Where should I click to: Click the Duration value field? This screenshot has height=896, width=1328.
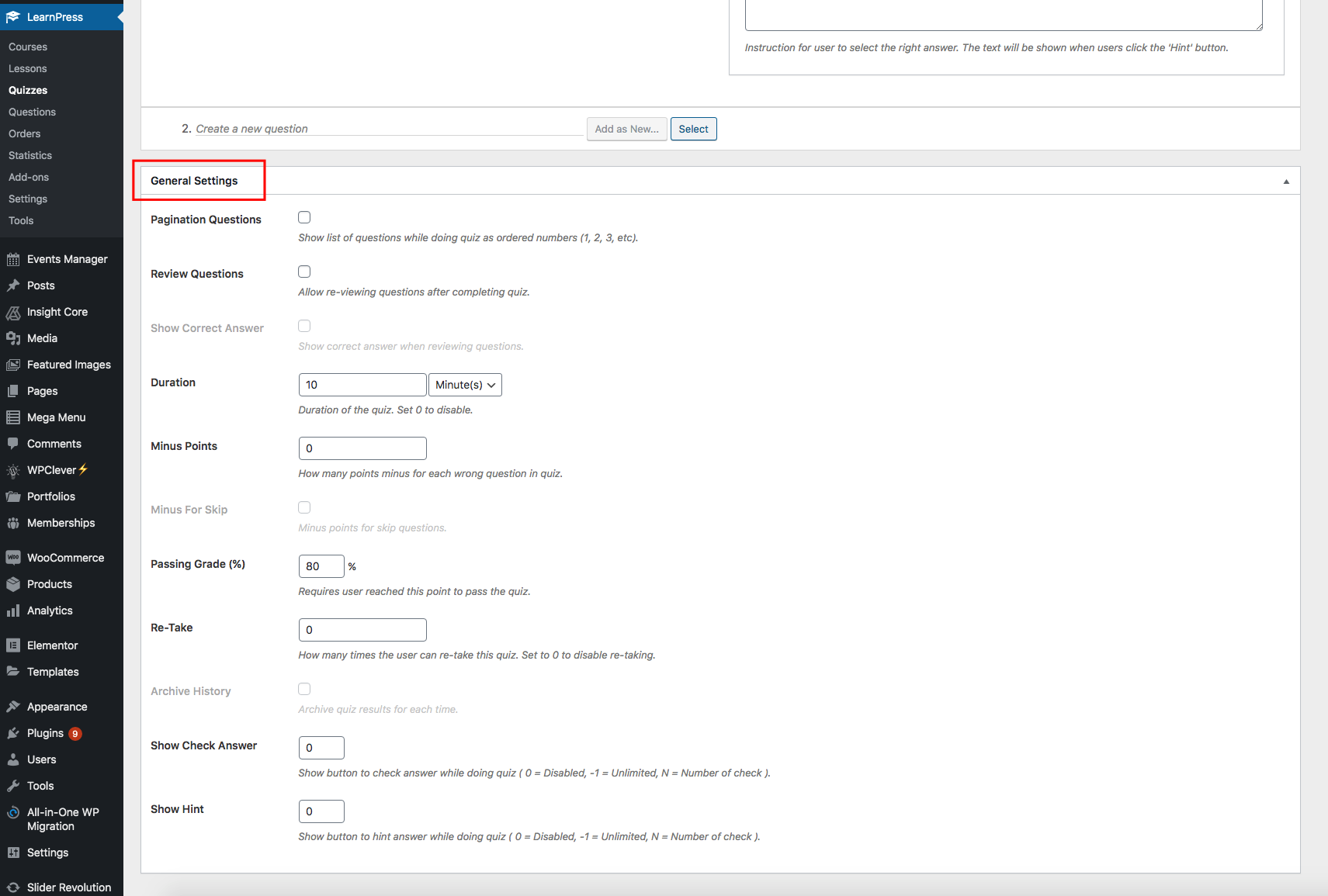[x=362, y=385]
